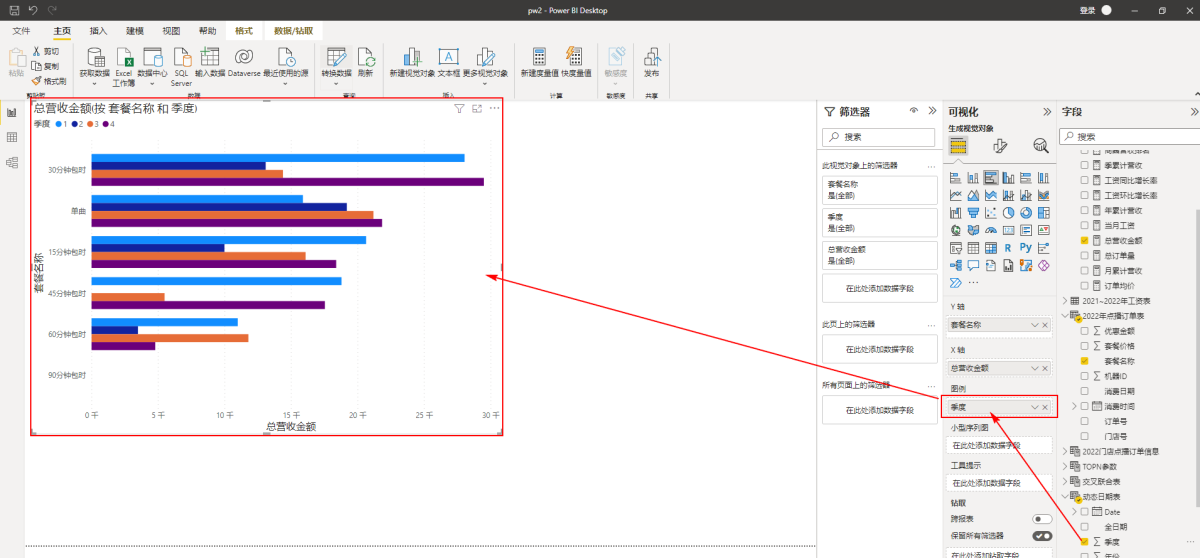Image resolution: width=1200 pixels, height=558 pixels.
Task: Create a 快度量值 (Quick measure)
Action: tap(575, 62)
